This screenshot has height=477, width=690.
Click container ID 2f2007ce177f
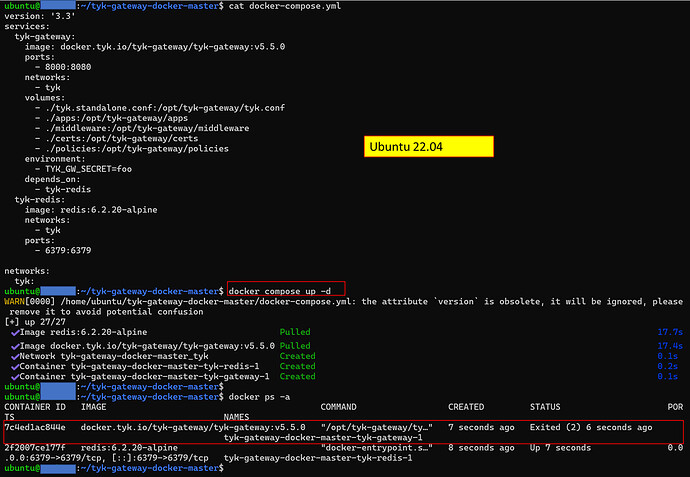tap(35, 448)
